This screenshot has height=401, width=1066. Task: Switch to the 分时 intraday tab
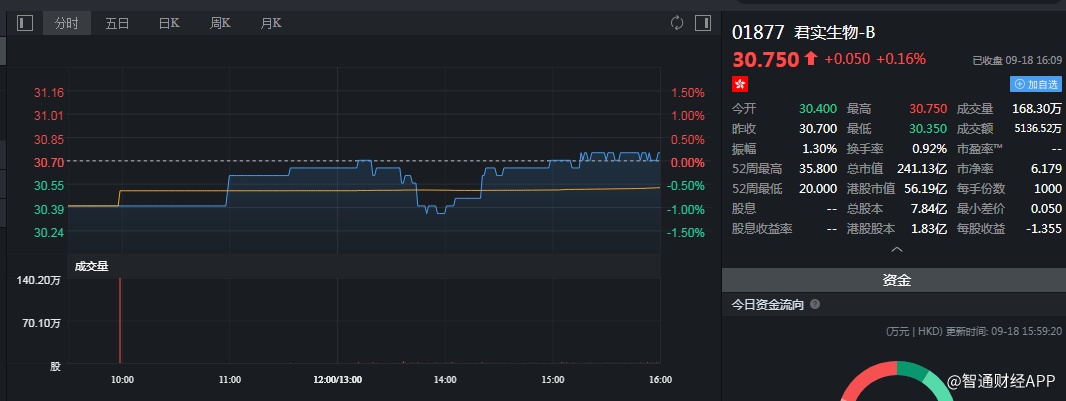pos(67,23)
